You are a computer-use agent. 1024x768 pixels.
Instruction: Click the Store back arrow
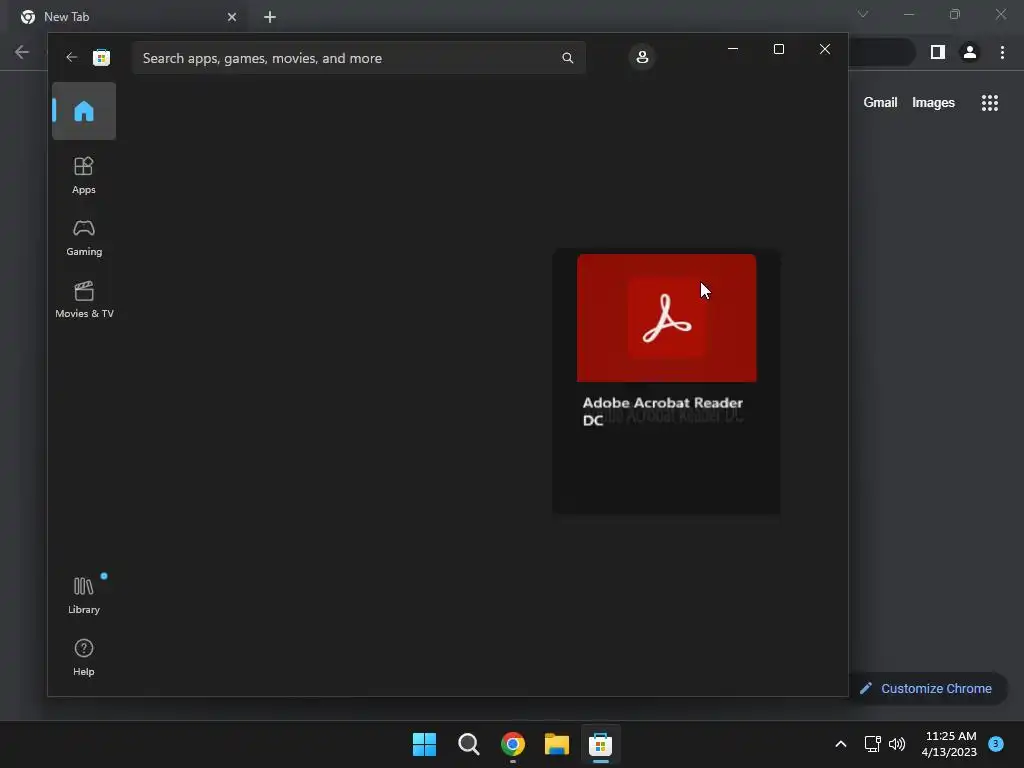coord(71,57)
